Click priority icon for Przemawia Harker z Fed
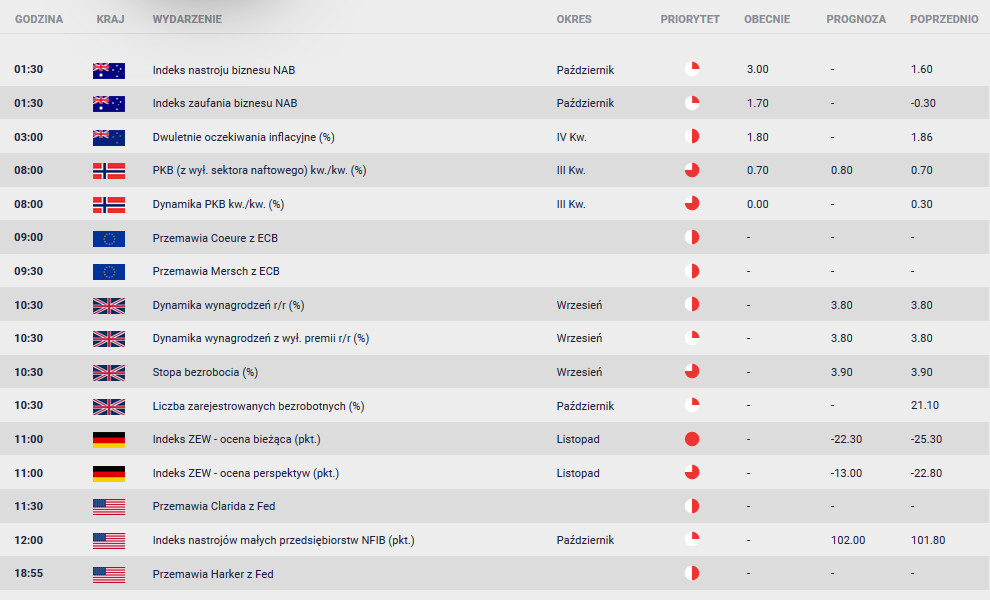 [692, 573]
